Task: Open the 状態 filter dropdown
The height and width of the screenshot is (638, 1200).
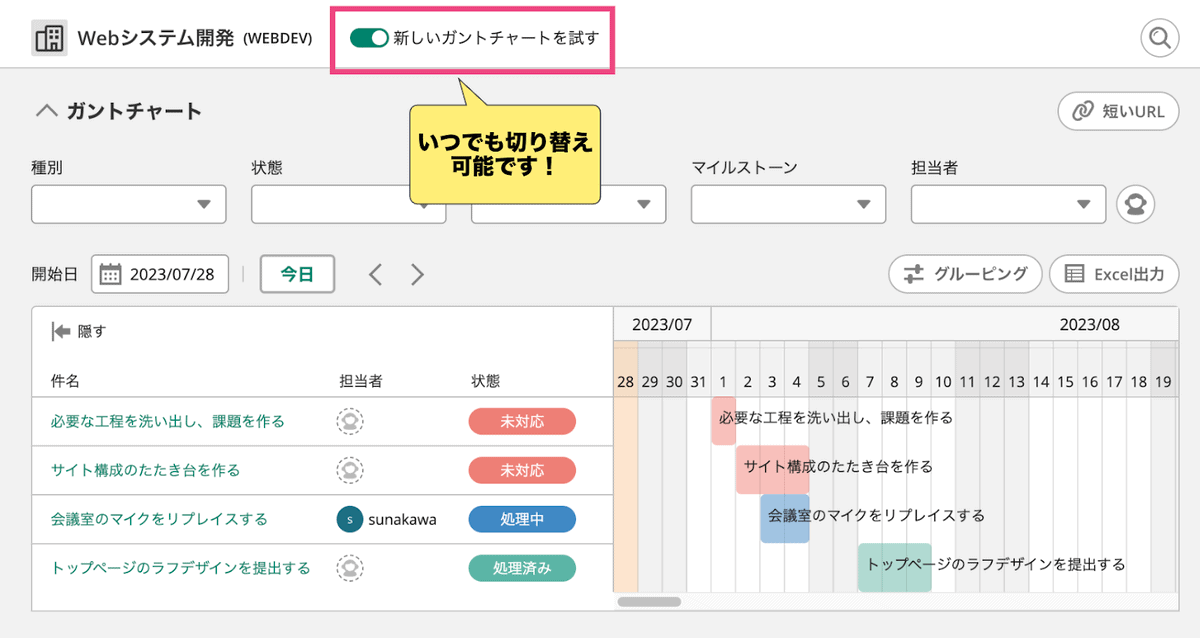Action: coord(348,204)
